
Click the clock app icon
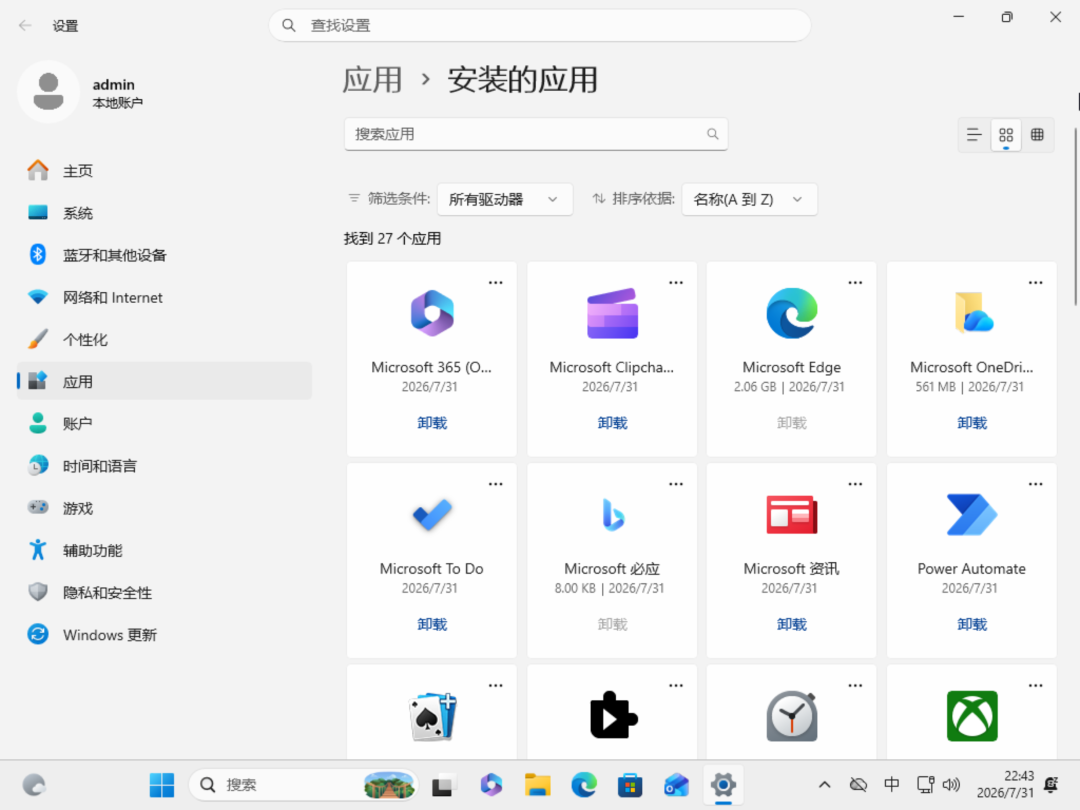tap(791, 716)
